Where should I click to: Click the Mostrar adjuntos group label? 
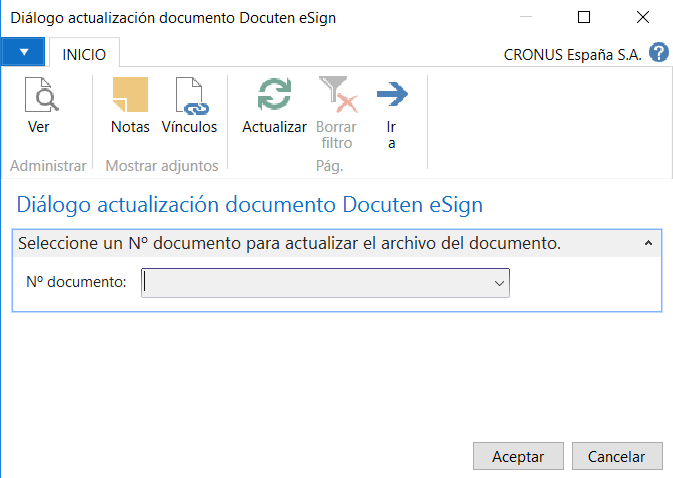pyautogui.click(x=162, y=166)
